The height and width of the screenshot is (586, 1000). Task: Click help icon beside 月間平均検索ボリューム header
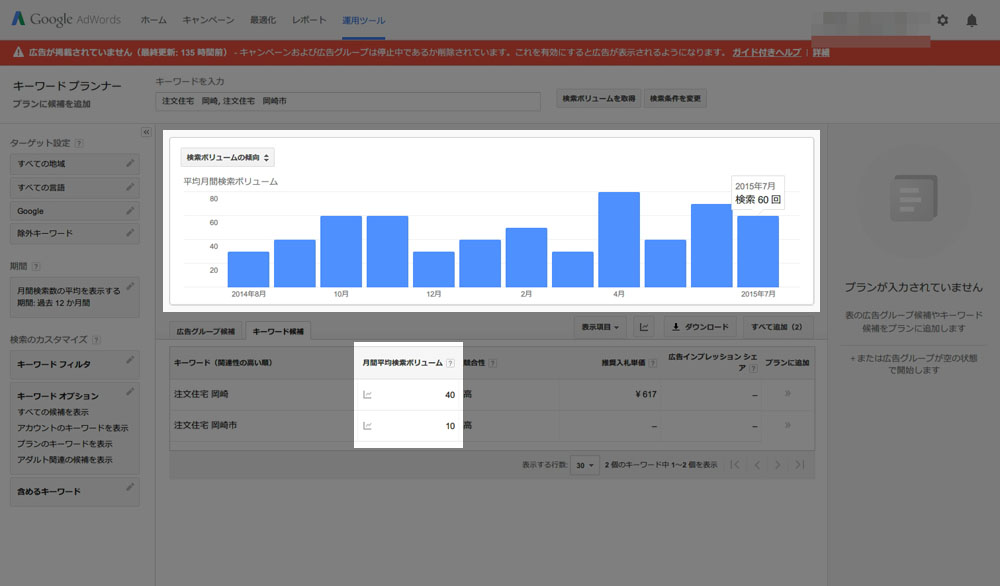pyautogui.click(x=450, y=363)
